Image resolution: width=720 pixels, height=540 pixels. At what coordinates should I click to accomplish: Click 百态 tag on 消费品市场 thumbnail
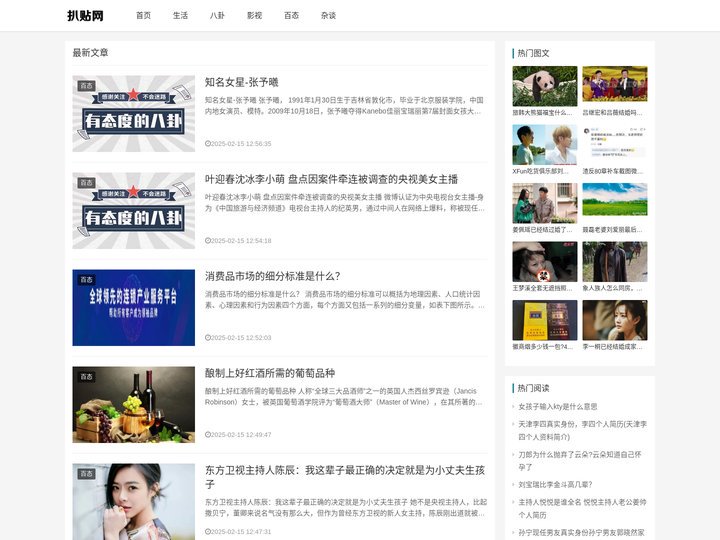pos(86,280)
